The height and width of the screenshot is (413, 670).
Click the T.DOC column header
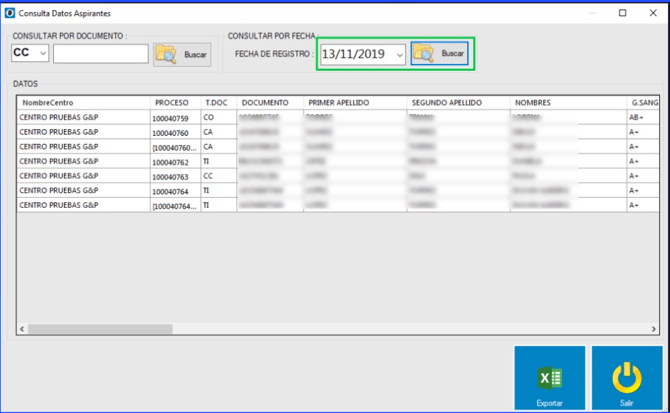(219, 103)
